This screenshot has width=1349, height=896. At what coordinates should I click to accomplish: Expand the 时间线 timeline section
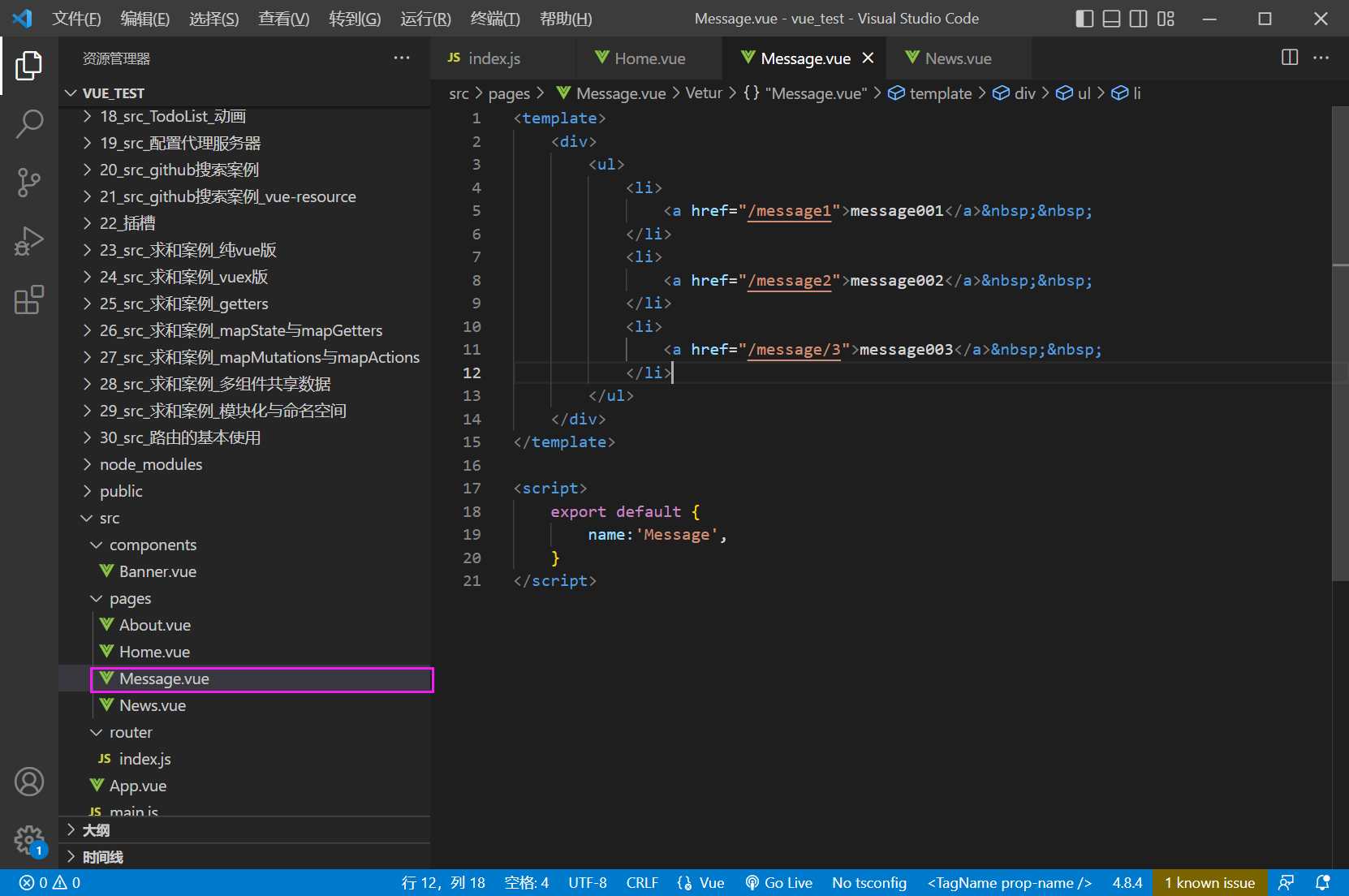pos(244,857)
